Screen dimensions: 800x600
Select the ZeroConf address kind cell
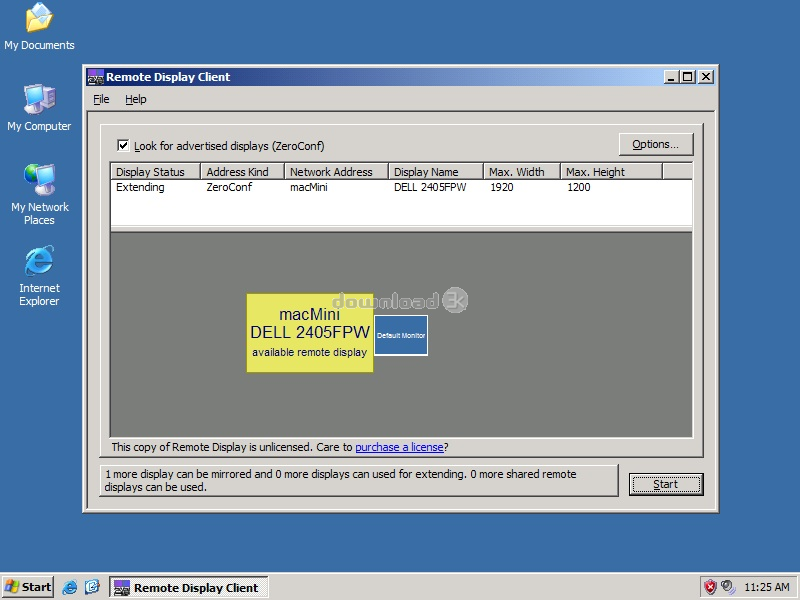[229, 187]
